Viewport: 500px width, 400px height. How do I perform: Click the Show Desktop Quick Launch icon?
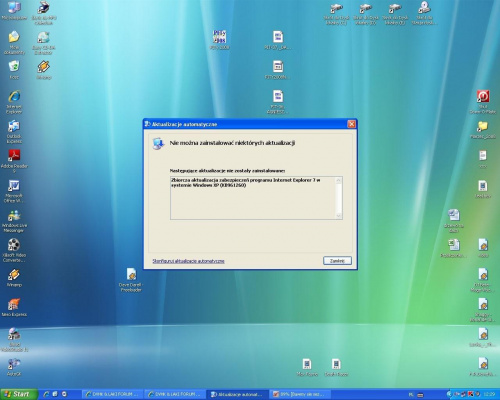point(55,394)
